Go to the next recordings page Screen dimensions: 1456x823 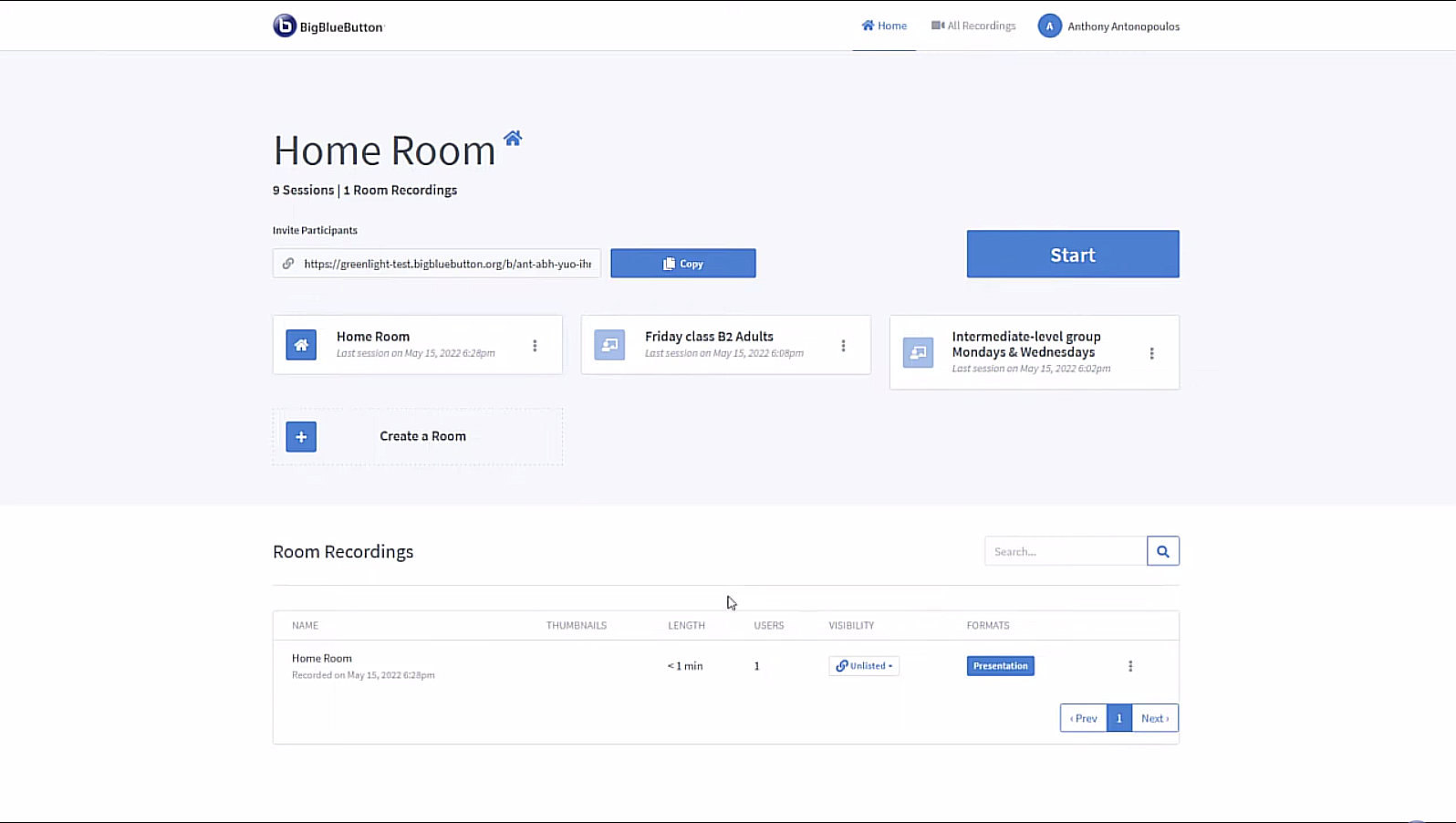pyautogui.click(x=1155, y=718)
